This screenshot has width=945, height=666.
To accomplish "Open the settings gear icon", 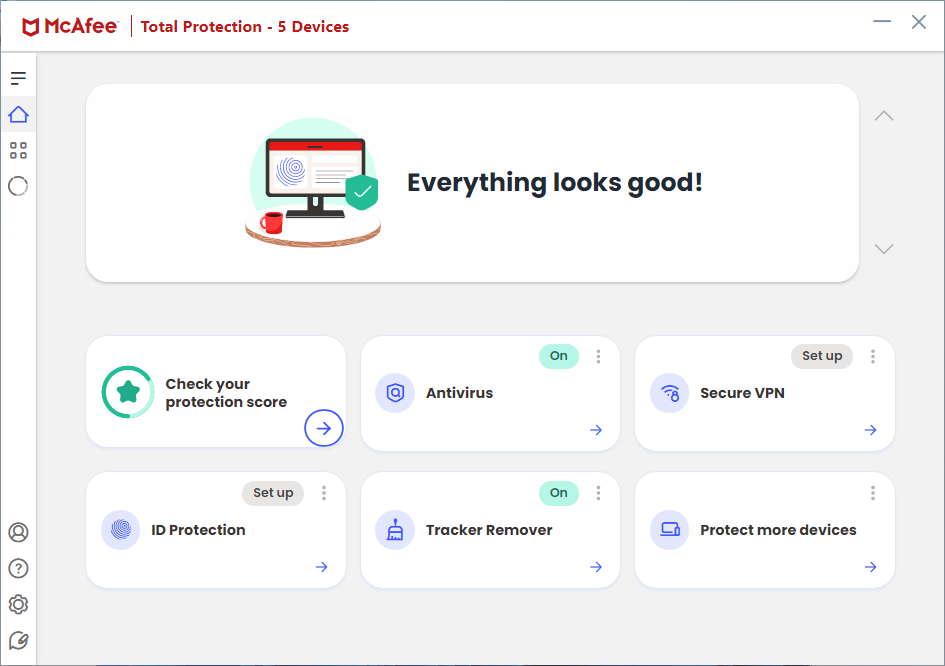I will click(x=18, y=604).
